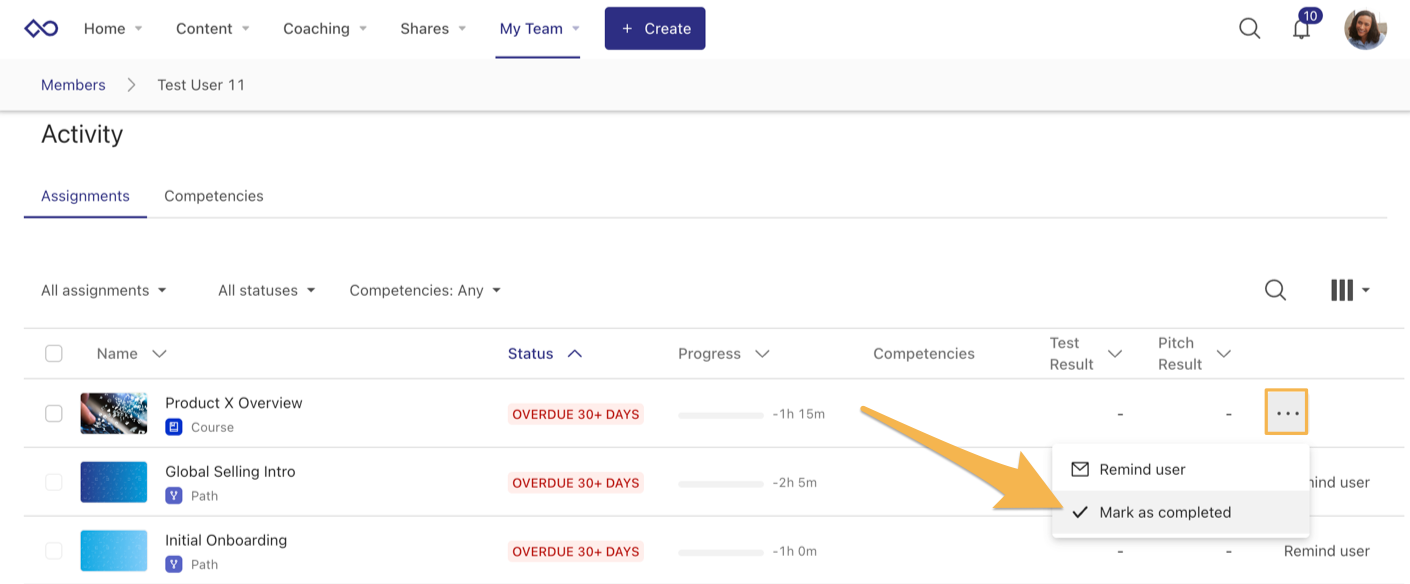The height and width of the screenshot is (584, 1410).
Task: Open the Initial Onboarding thumbnail image
Action: [114, 551]
